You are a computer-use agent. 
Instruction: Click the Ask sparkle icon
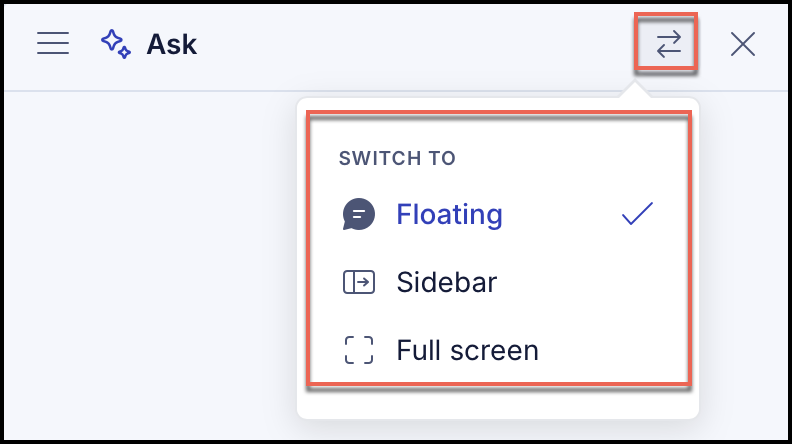116,44
